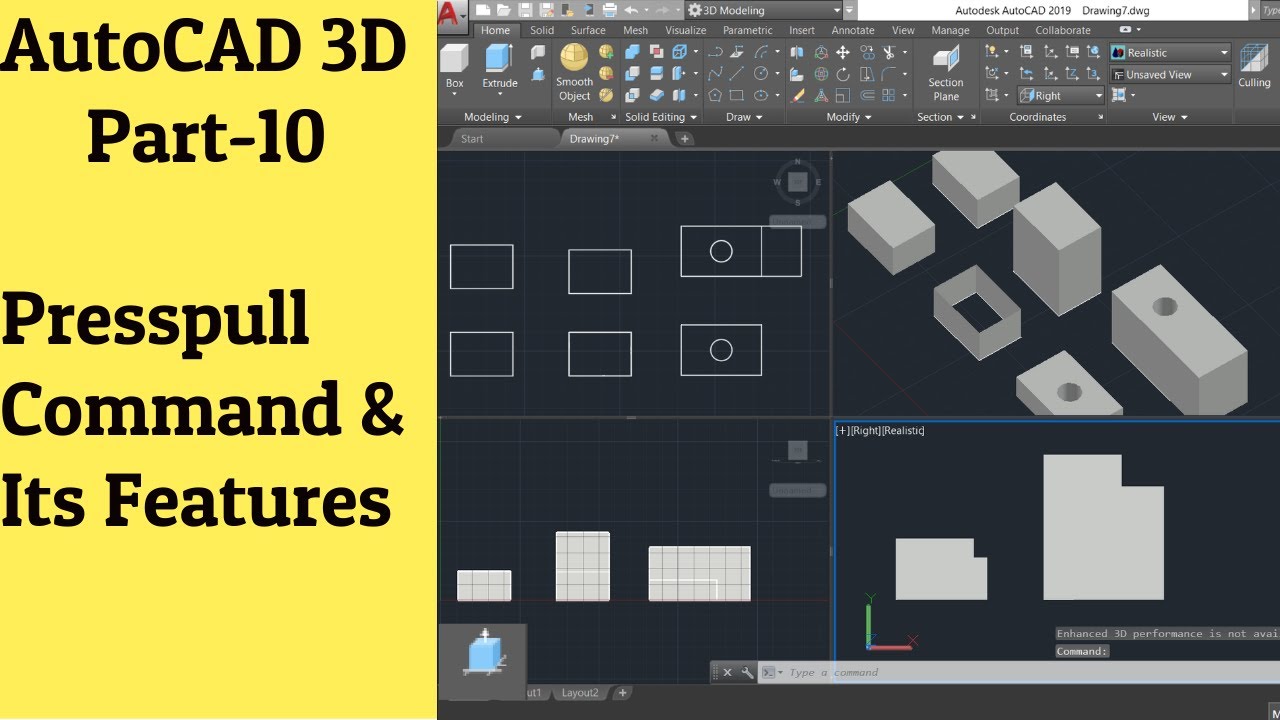This screenshot has height=720, width=1280.
Task: Click the Undo arrow icon
Action: pyautogui.click(x=631, y=10)
